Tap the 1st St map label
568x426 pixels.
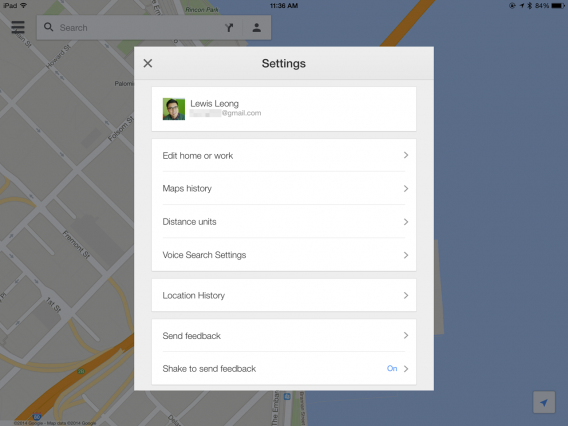coord(53,305)
